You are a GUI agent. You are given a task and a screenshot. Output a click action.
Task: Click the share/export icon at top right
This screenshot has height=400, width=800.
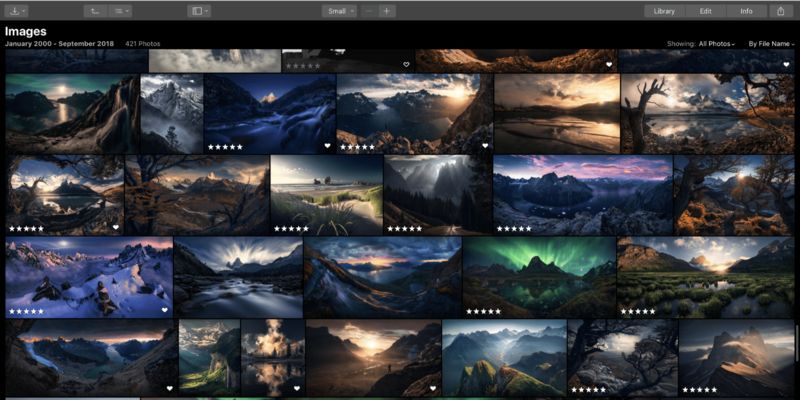780,11
